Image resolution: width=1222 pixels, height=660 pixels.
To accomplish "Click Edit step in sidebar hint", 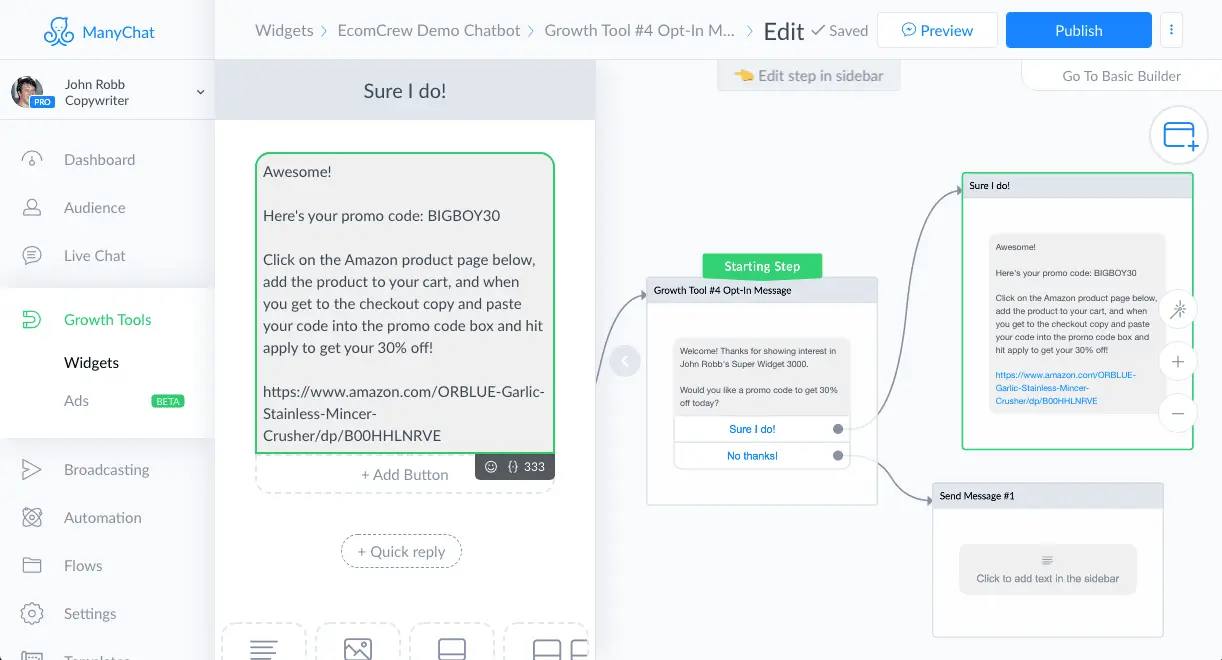I will 809,76.
